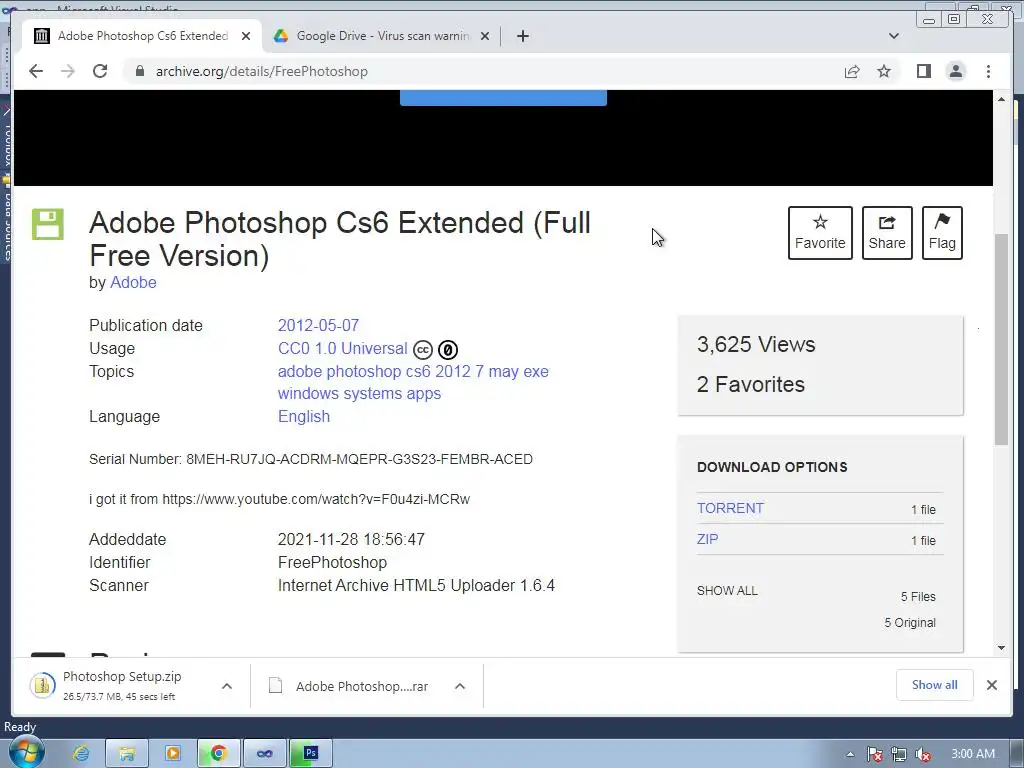This screenshot has width=1024, height=768.
Task: Open the Chrome three-dot menu
Action: click(988, 71)
